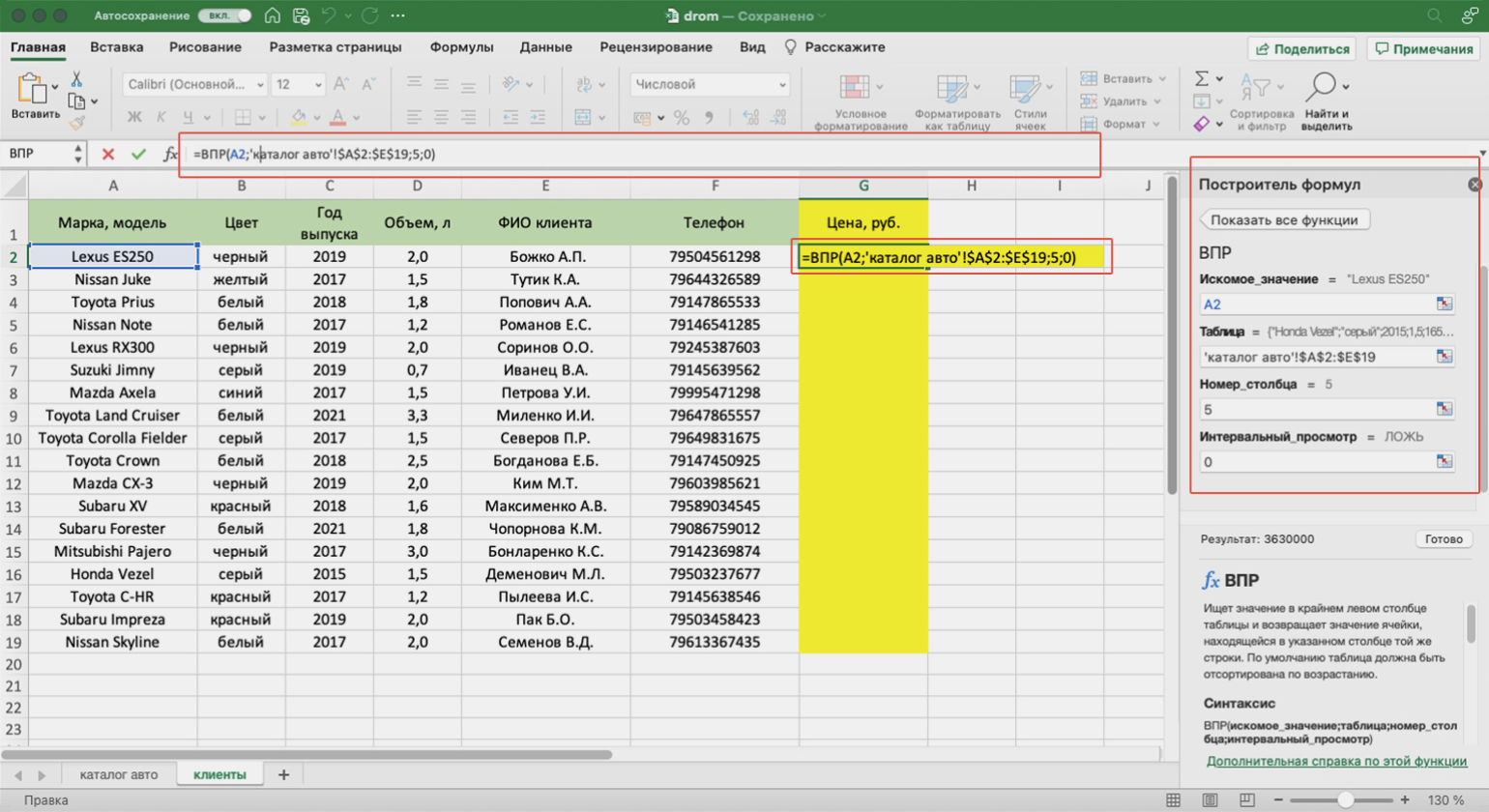
Task: Click the Paste clipboard icon
Action: pyautogui.click(x=33, y=90)
